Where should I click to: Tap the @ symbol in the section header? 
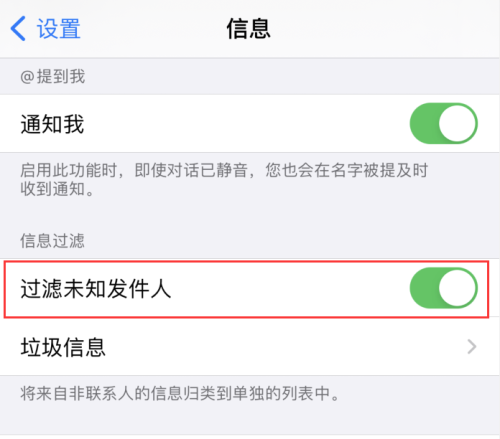tap(27, 77)
